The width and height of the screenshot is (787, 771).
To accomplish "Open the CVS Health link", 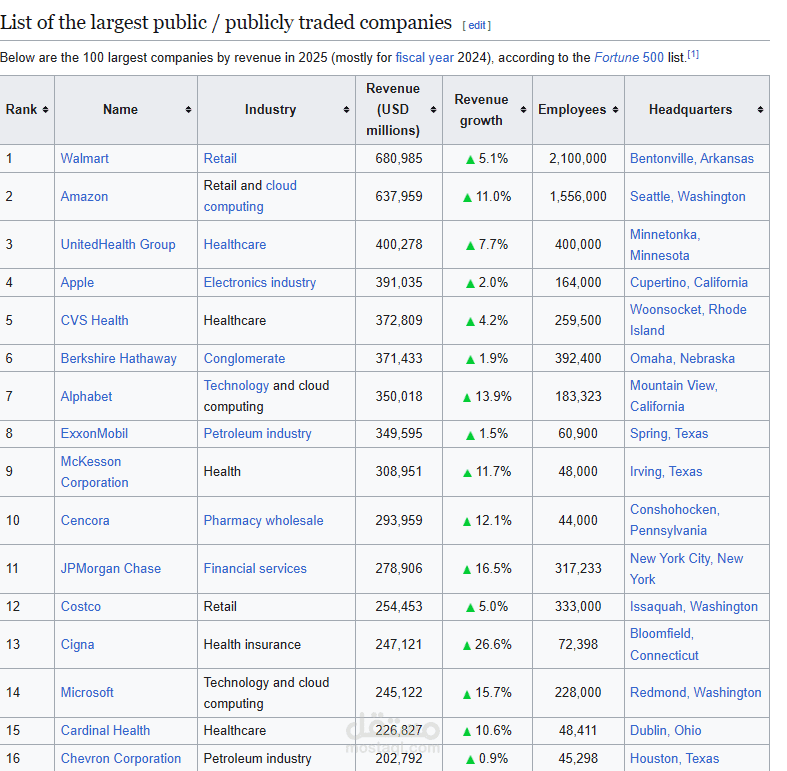I will pos(94,320).
